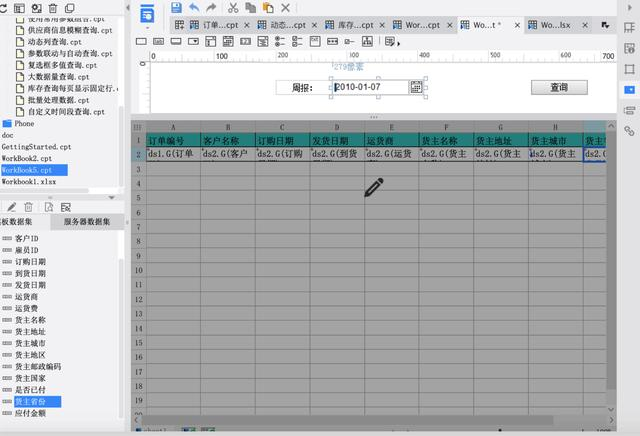Select 动态列查询.cpt in file tree
640x436 pixels.
pyautogui.click(x=54, y=42)
